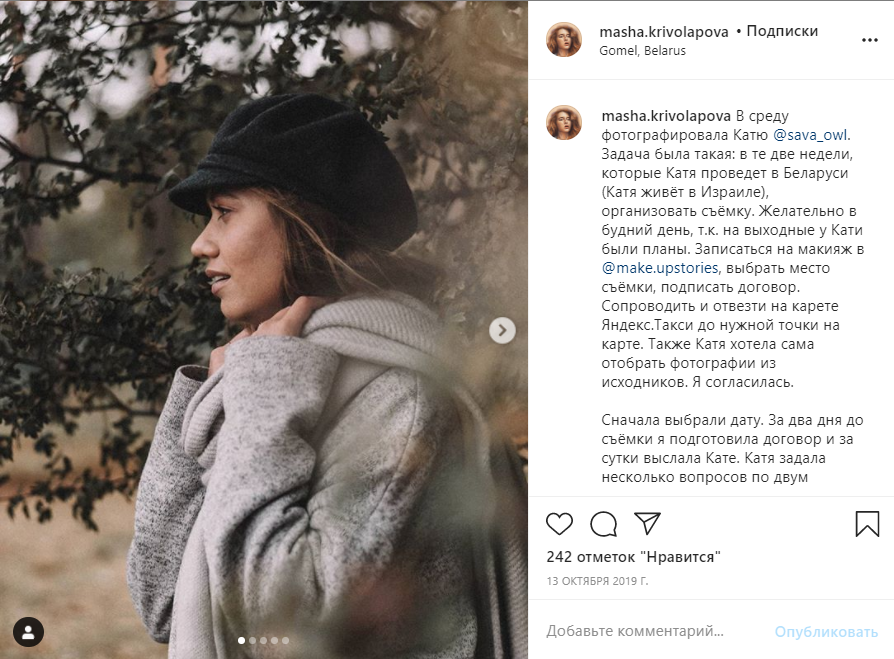Screen dimensions: 894x659
Task: Open masha.krivolapova profile from header username
Action: 664,31
